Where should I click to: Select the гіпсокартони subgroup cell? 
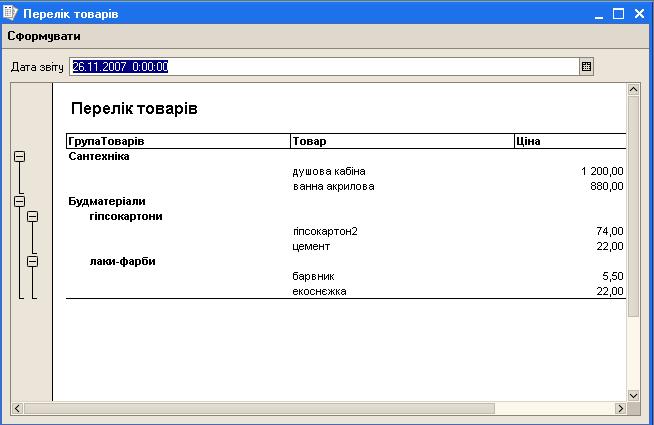coord(126,216)
